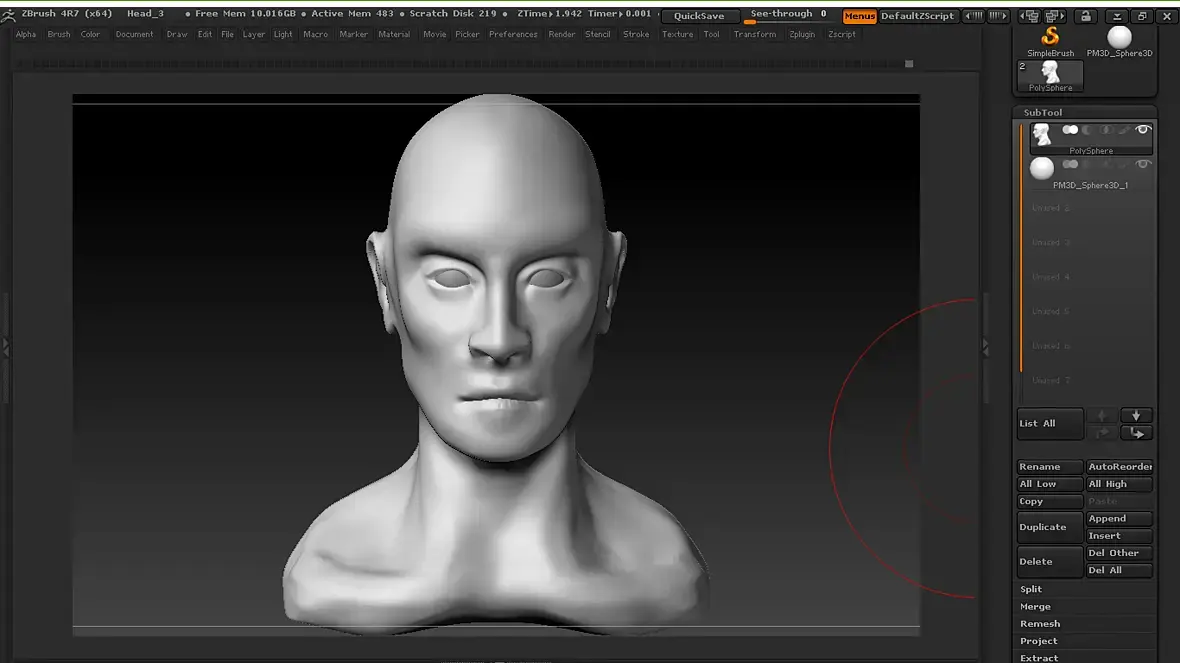Screen dimensions: 1180x663
Task: Click the PolySphere head tool thumbnail
Action: pos(1050,74)
